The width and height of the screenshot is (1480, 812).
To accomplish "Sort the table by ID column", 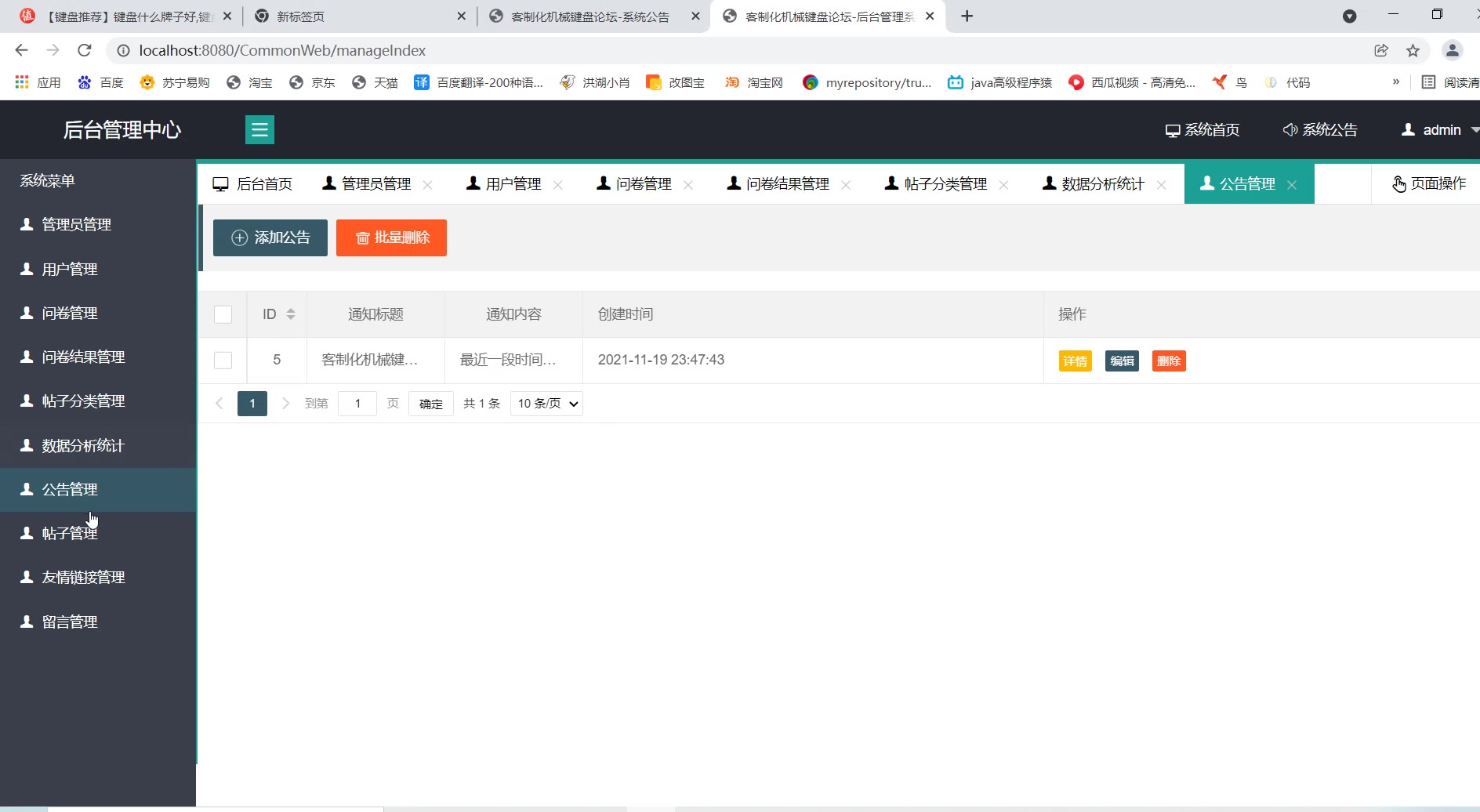I will coord(291,314).
